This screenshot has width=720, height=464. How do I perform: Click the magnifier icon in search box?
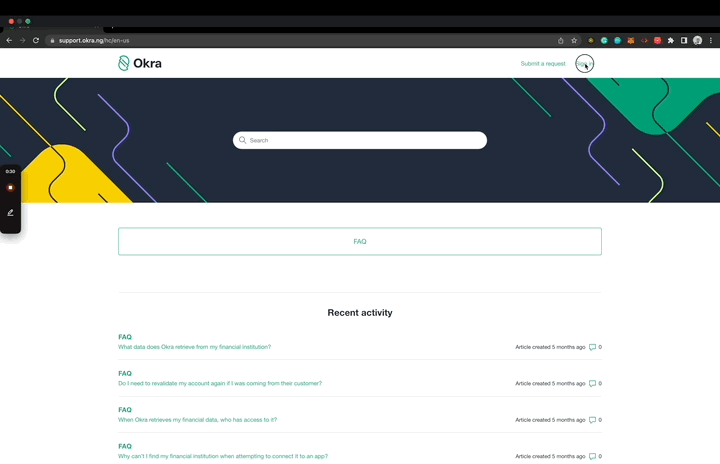(242, 140)
